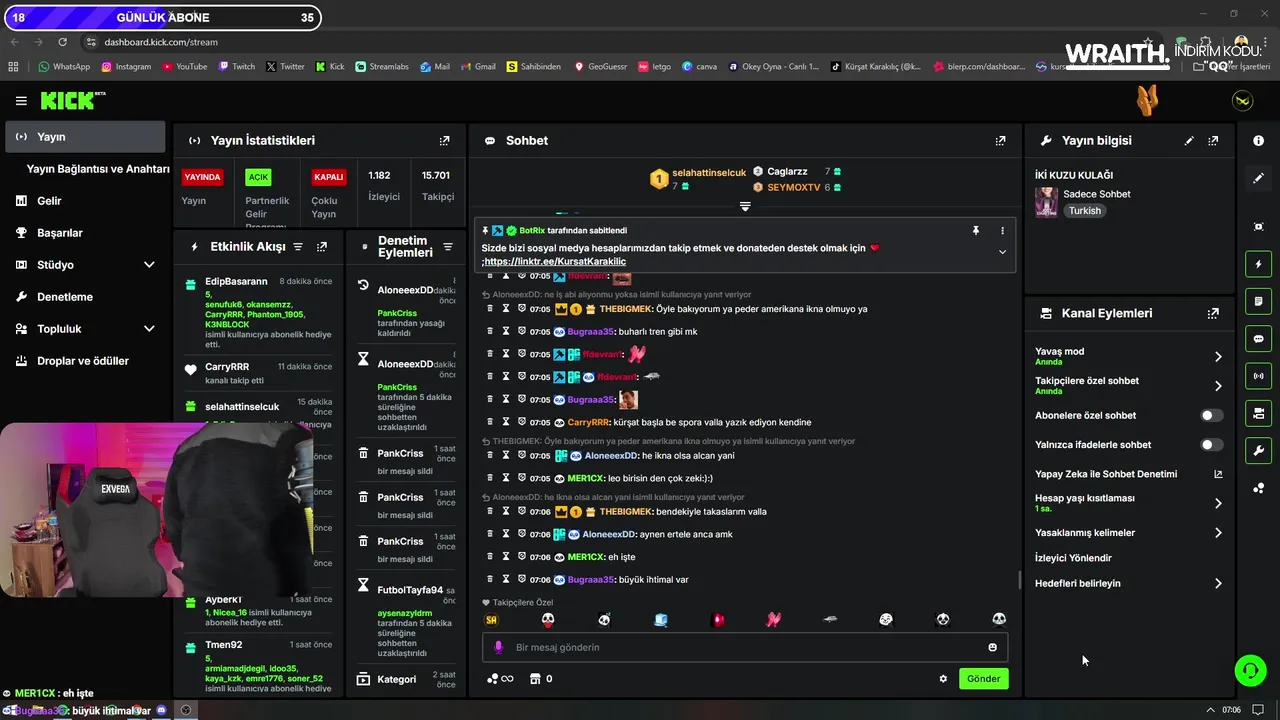The height and width of the screenshot is (720, 1280).
Task: Pop out the Sohbet chat panel
Action: tap(1000, 141)
